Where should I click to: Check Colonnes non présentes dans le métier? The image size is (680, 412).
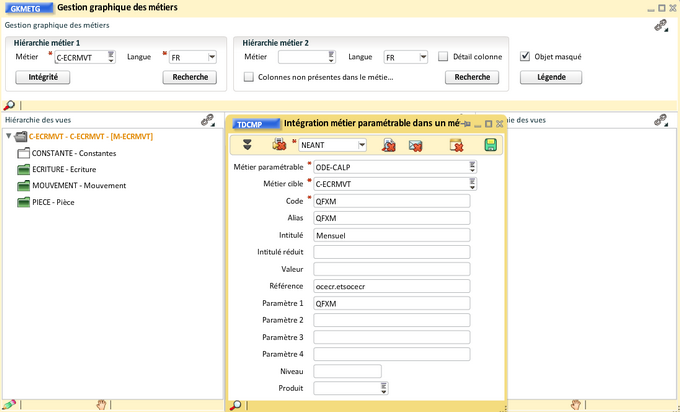coord(249,77)
